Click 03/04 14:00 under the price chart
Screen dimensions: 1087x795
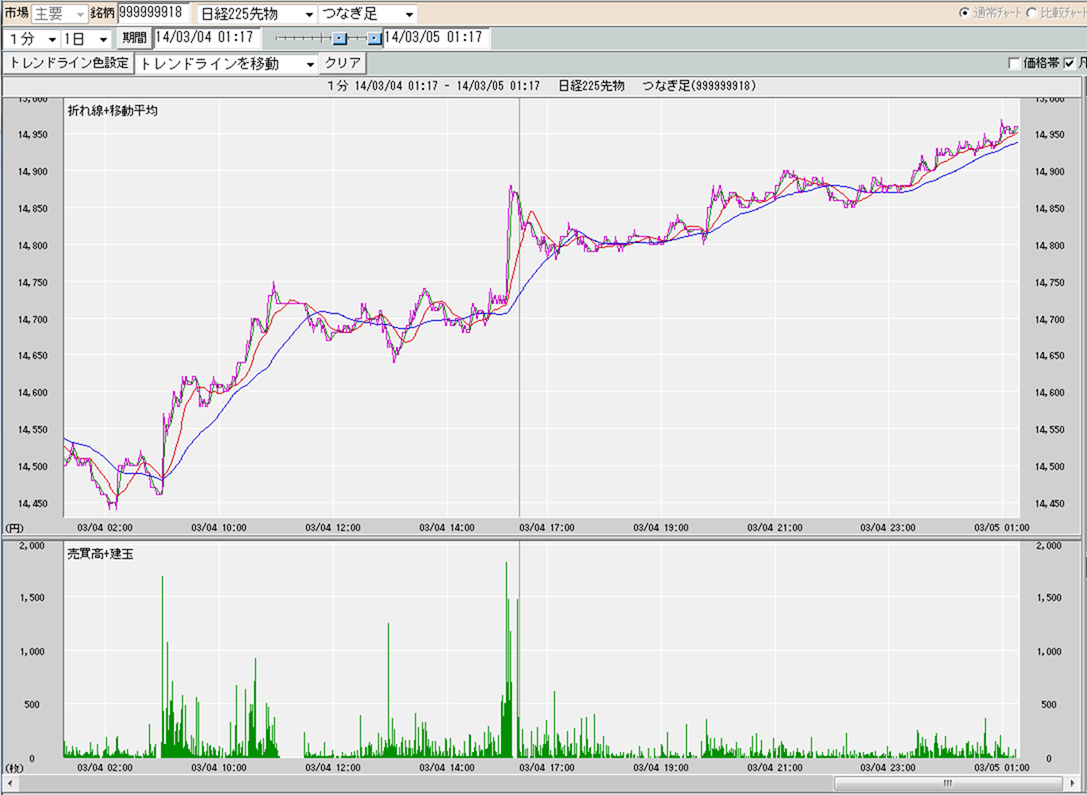pyautogui.click(x=447, y=527)
